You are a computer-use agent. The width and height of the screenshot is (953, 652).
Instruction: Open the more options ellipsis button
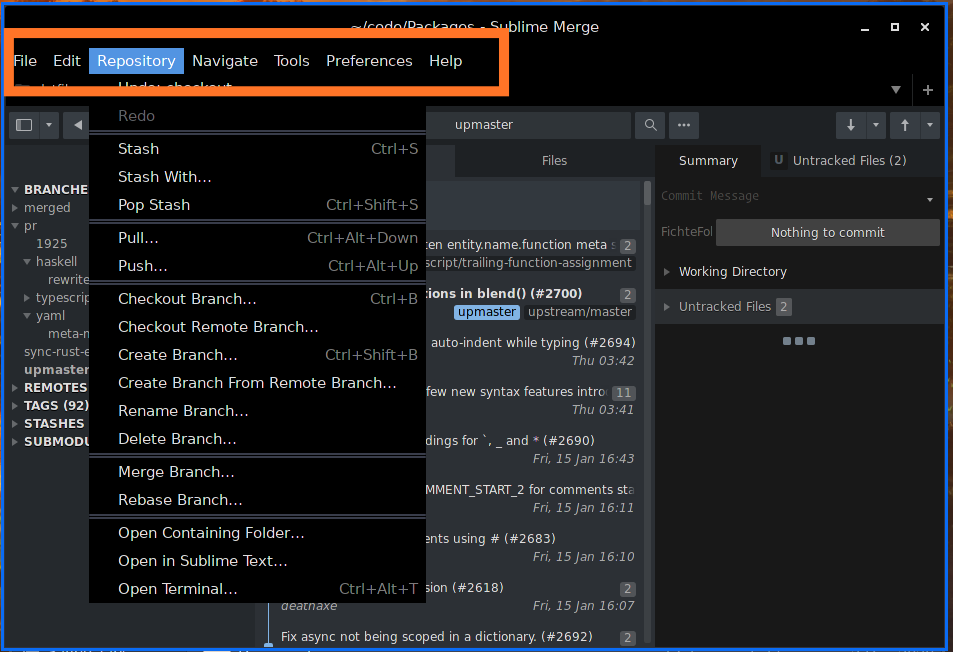684,125
